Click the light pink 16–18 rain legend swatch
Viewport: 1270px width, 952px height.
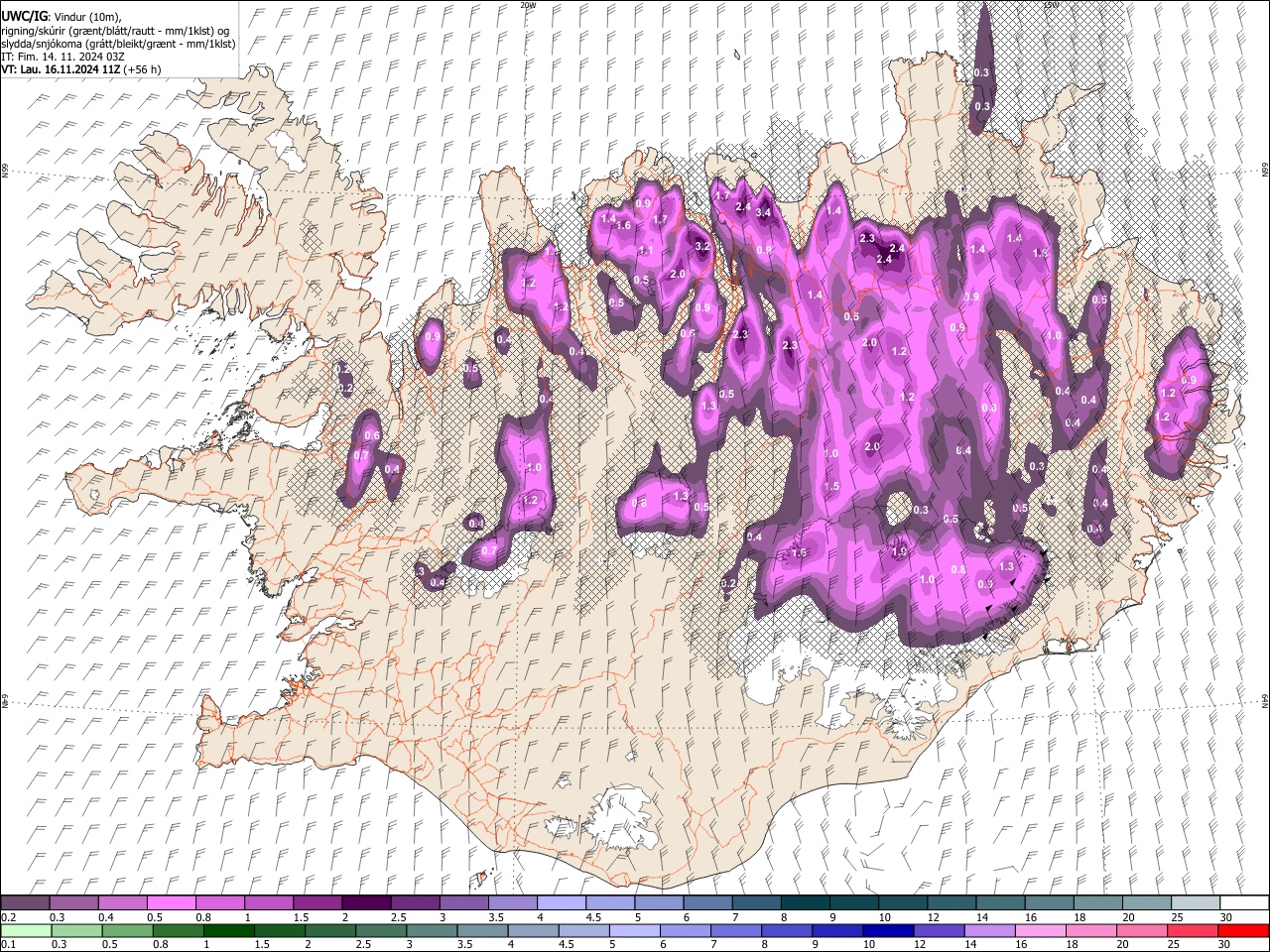pos(1041,930)
